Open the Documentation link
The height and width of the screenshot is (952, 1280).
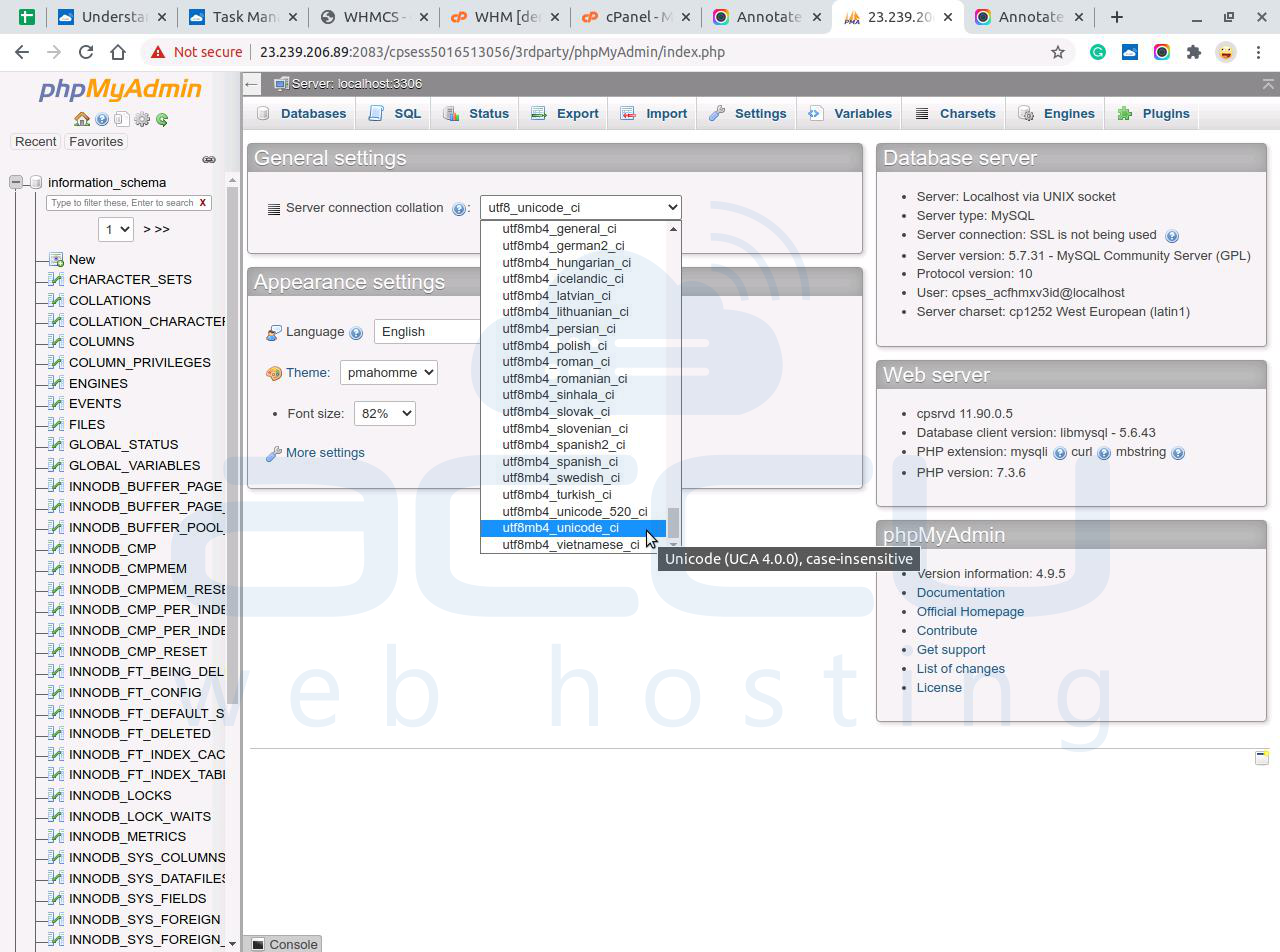[961, 592]
